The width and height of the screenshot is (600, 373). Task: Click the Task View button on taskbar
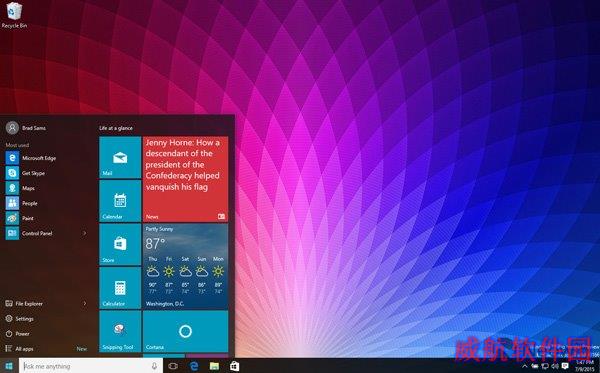173,366
